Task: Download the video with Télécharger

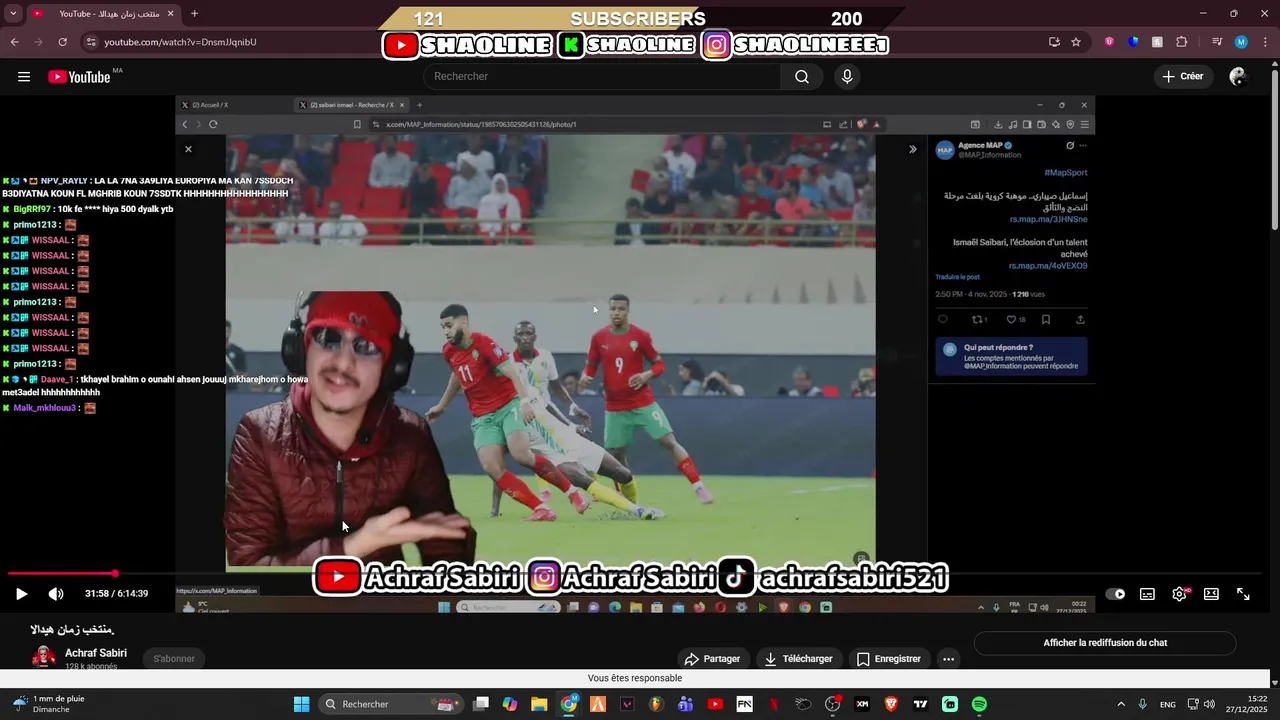Action: pyautogui.click(x=798, y=659)
